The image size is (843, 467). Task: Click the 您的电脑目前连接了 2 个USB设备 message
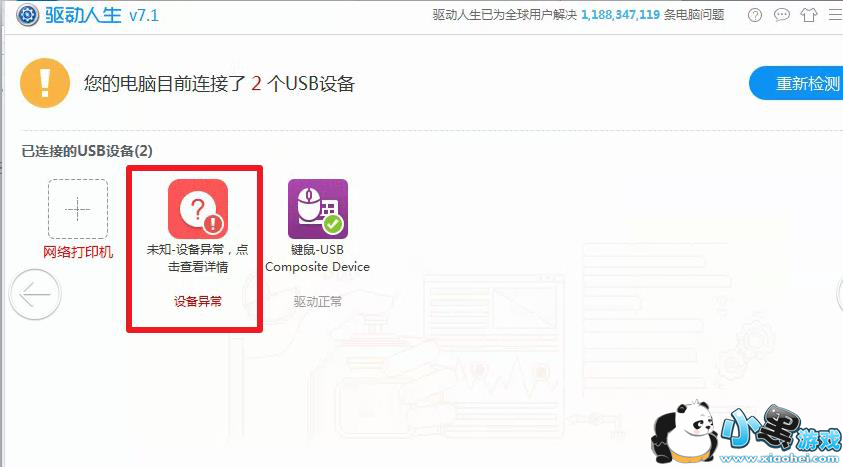(x=219, y=84)
